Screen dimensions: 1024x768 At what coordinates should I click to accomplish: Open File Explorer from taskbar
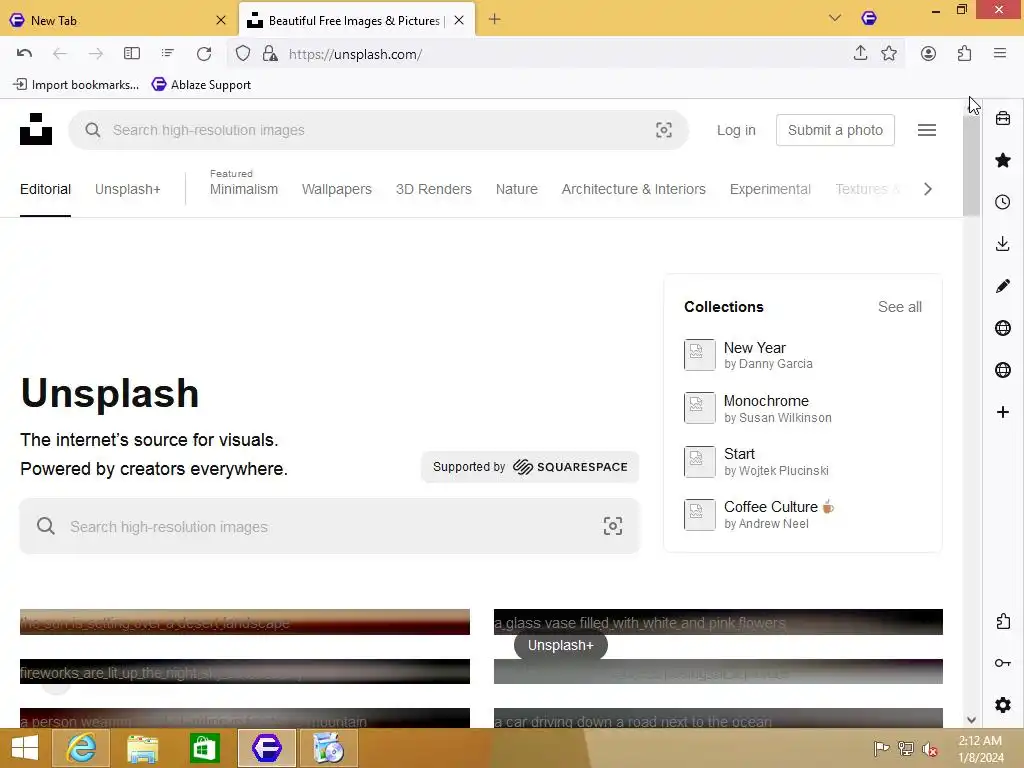click(142, 748)
